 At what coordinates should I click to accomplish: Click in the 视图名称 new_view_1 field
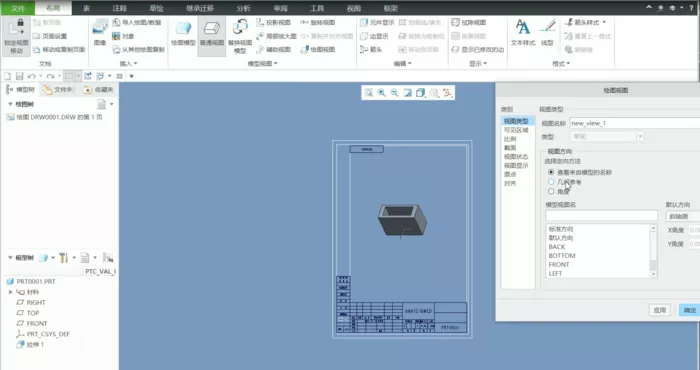tap(635, 123)
